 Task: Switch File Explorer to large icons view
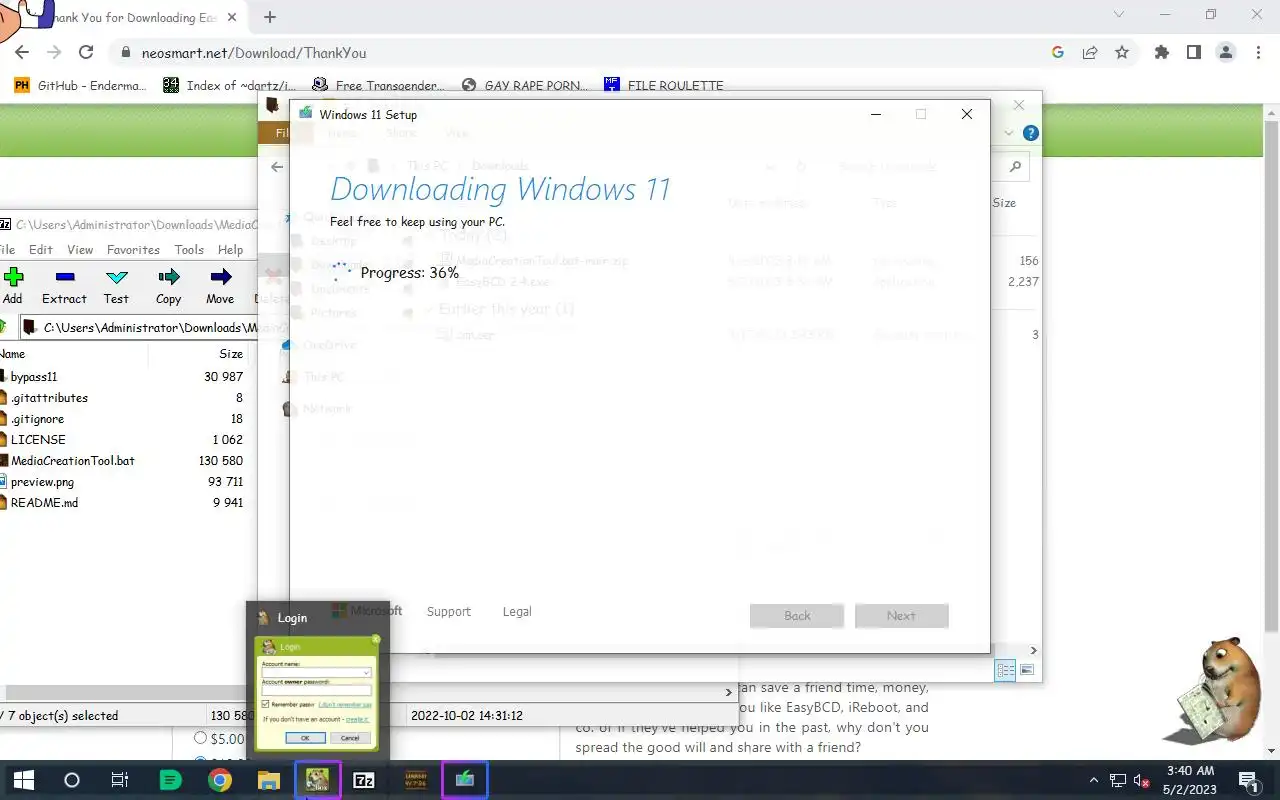tap(1027, 670)
